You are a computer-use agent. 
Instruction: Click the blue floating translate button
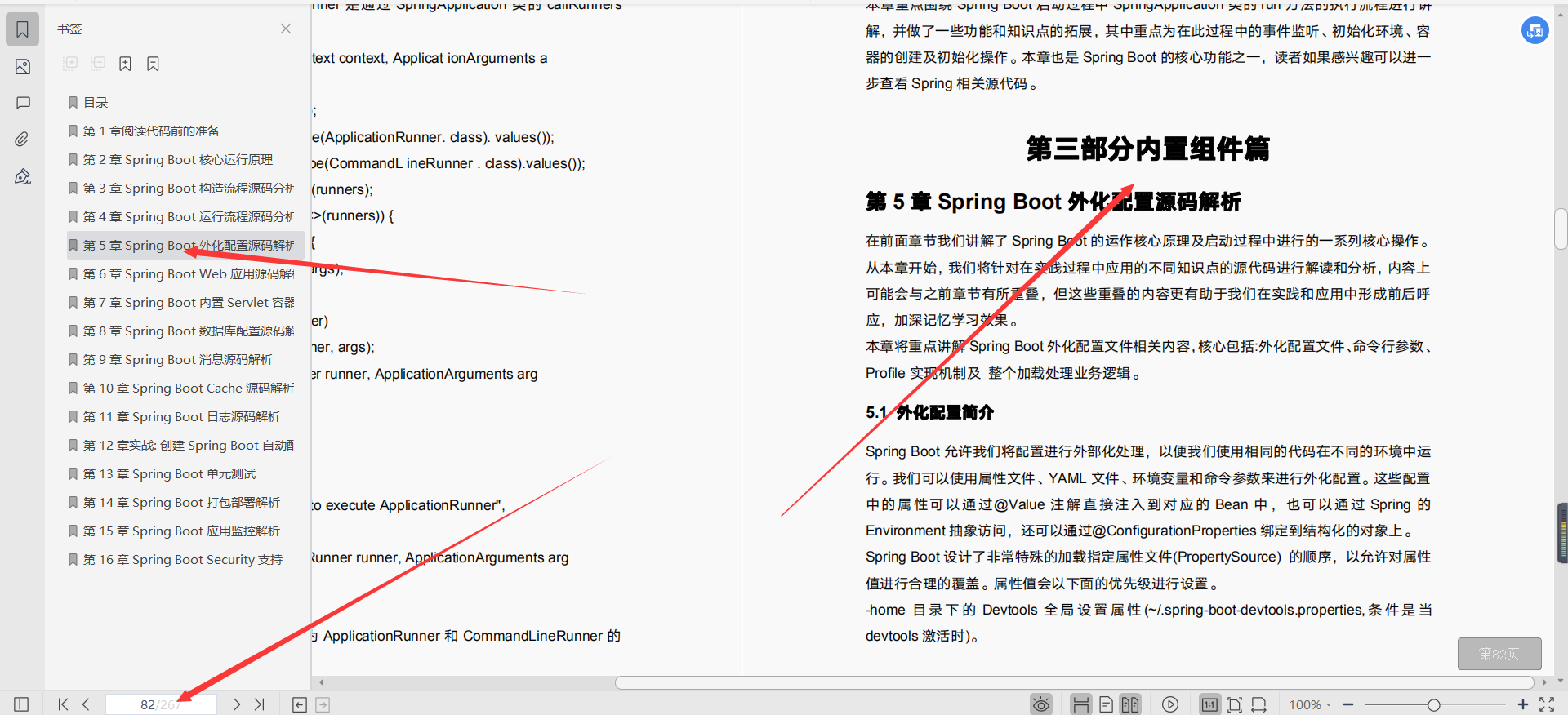click(1535, 31)
